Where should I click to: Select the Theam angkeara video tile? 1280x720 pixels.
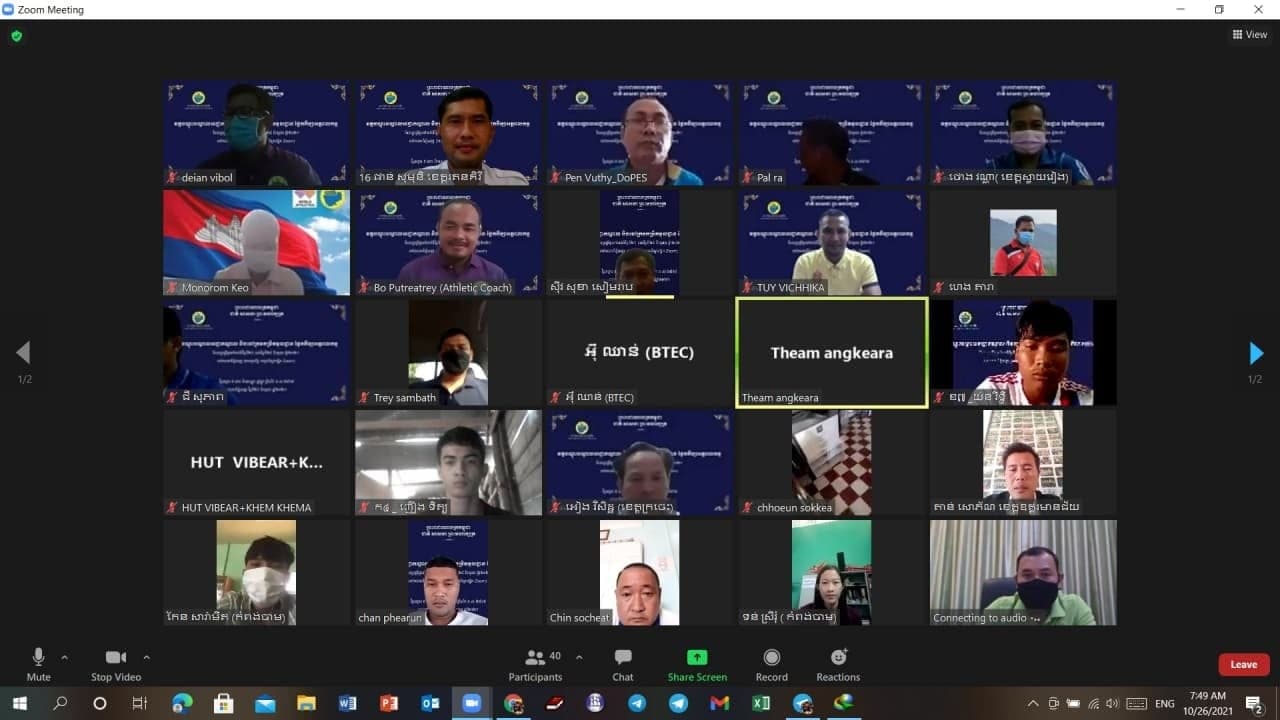pos(831,352)
